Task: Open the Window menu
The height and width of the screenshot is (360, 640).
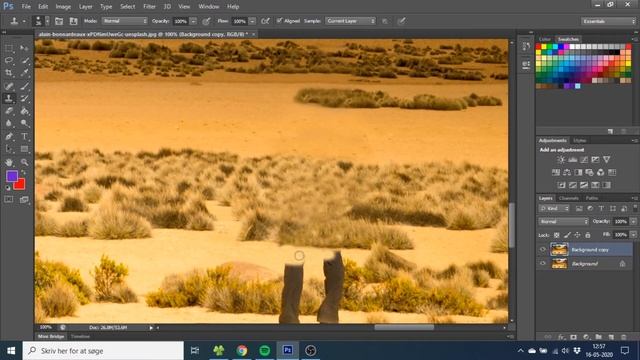Action: tap(209, 7)
